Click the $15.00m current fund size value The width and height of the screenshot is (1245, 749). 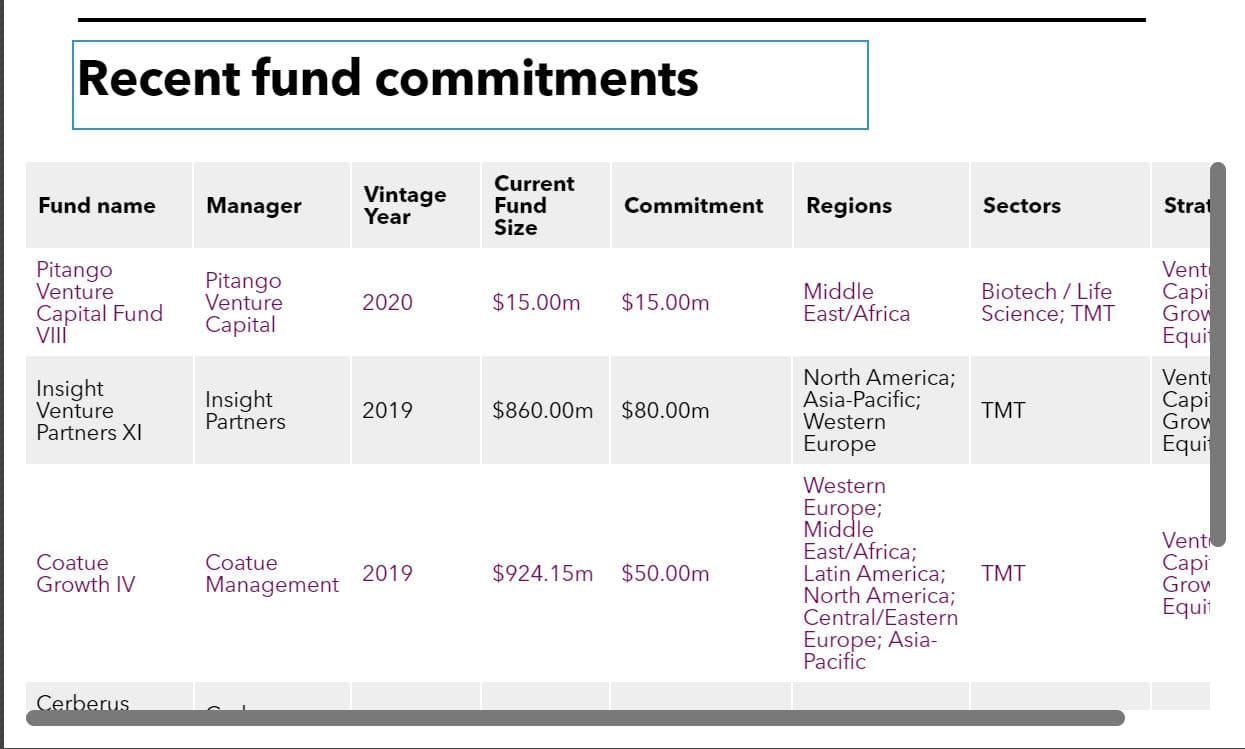coord(536,302)
